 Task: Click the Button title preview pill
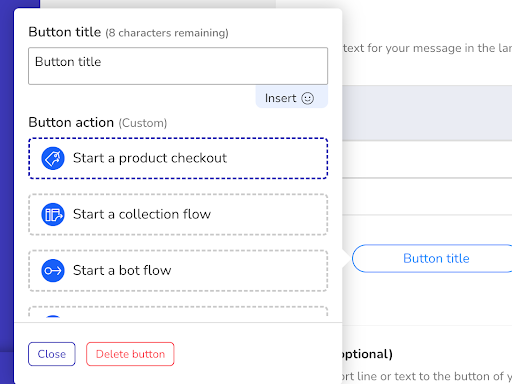coord(432,258)
